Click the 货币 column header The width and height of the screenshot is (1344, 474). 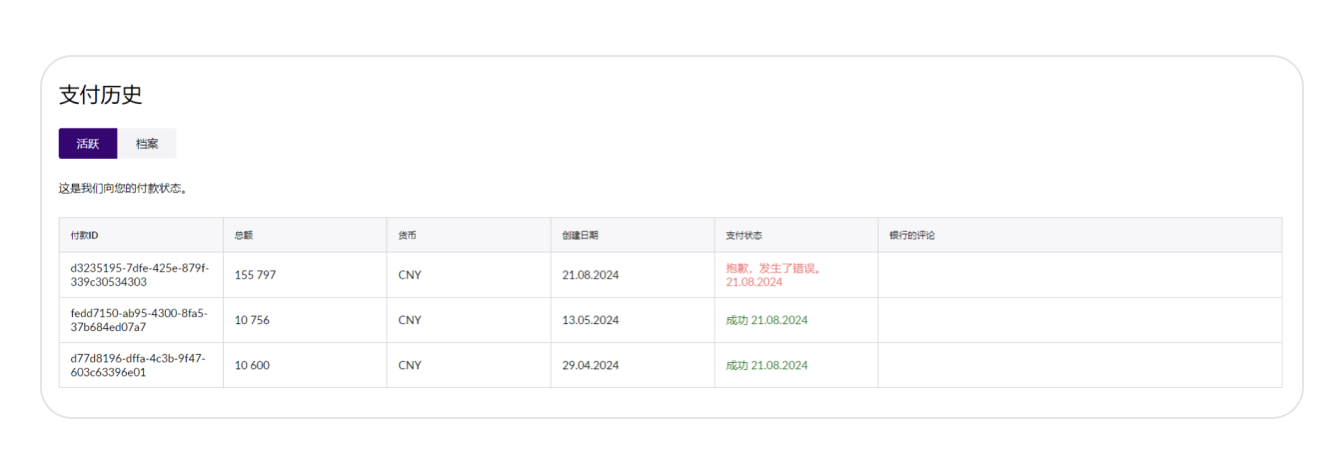coord(407,235)
